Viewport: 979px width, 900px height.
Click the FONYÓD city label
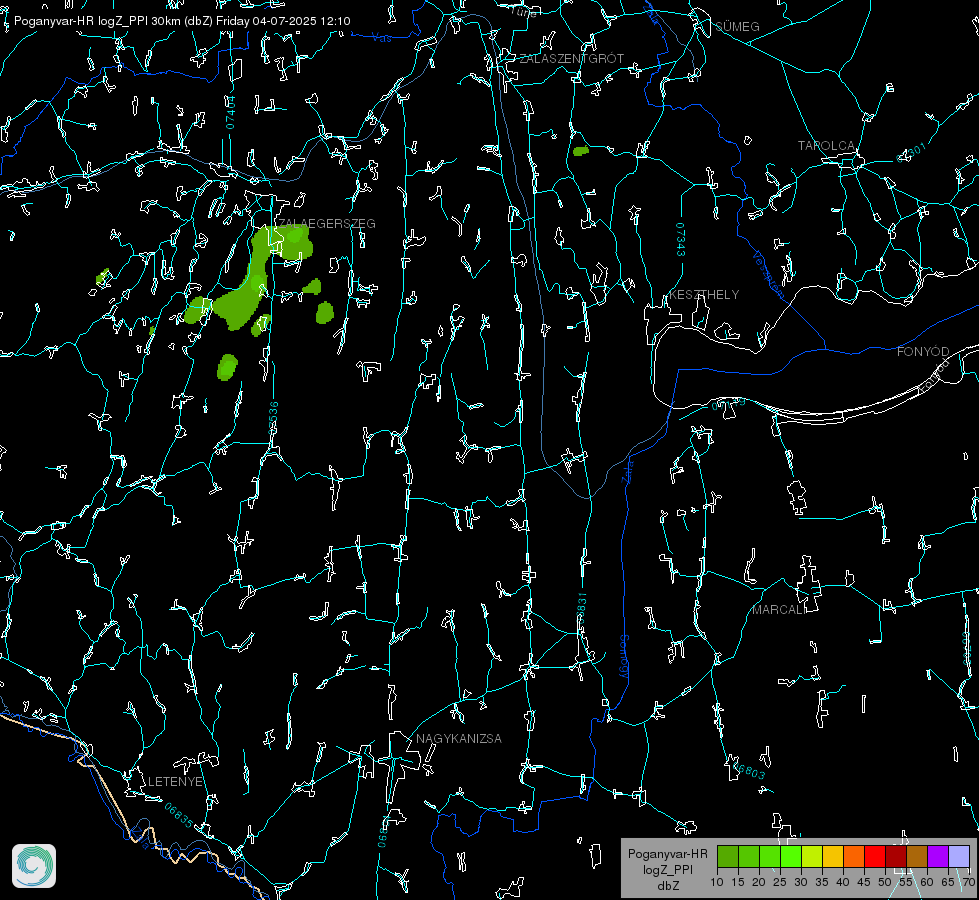[923, 352]
